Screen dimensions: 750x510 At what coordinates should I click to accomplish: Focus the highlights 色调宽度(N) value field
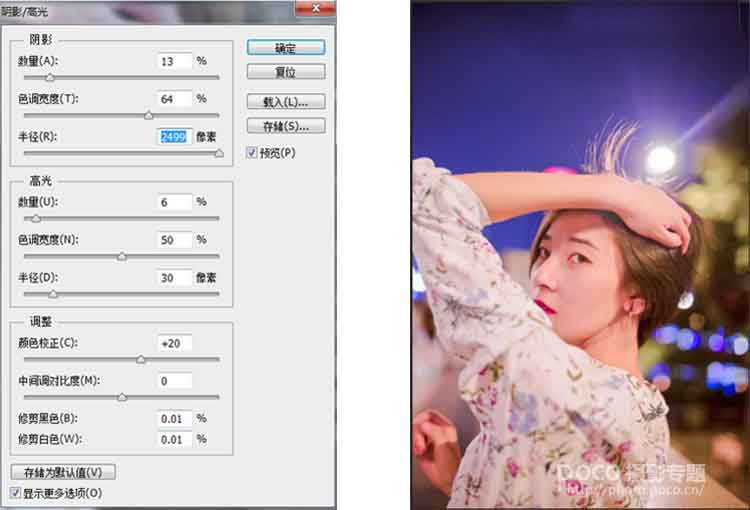175,240
